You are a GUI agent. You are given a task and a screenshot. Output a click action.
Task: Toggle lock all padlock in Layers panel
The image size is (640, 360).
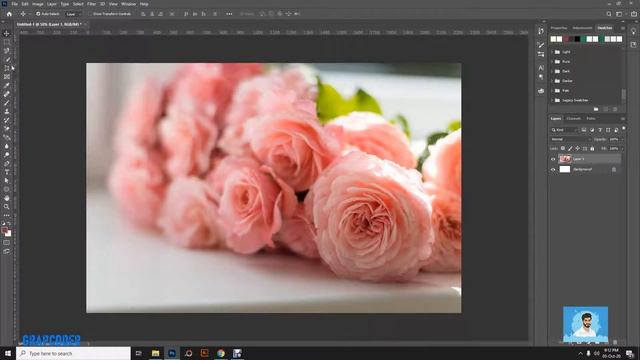[592, 149]
